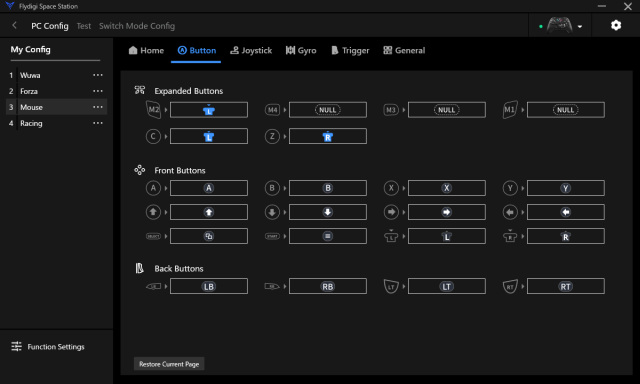This screenshot has width=640, height=384.
Task: Click the Start button icon
Action: 272,236
